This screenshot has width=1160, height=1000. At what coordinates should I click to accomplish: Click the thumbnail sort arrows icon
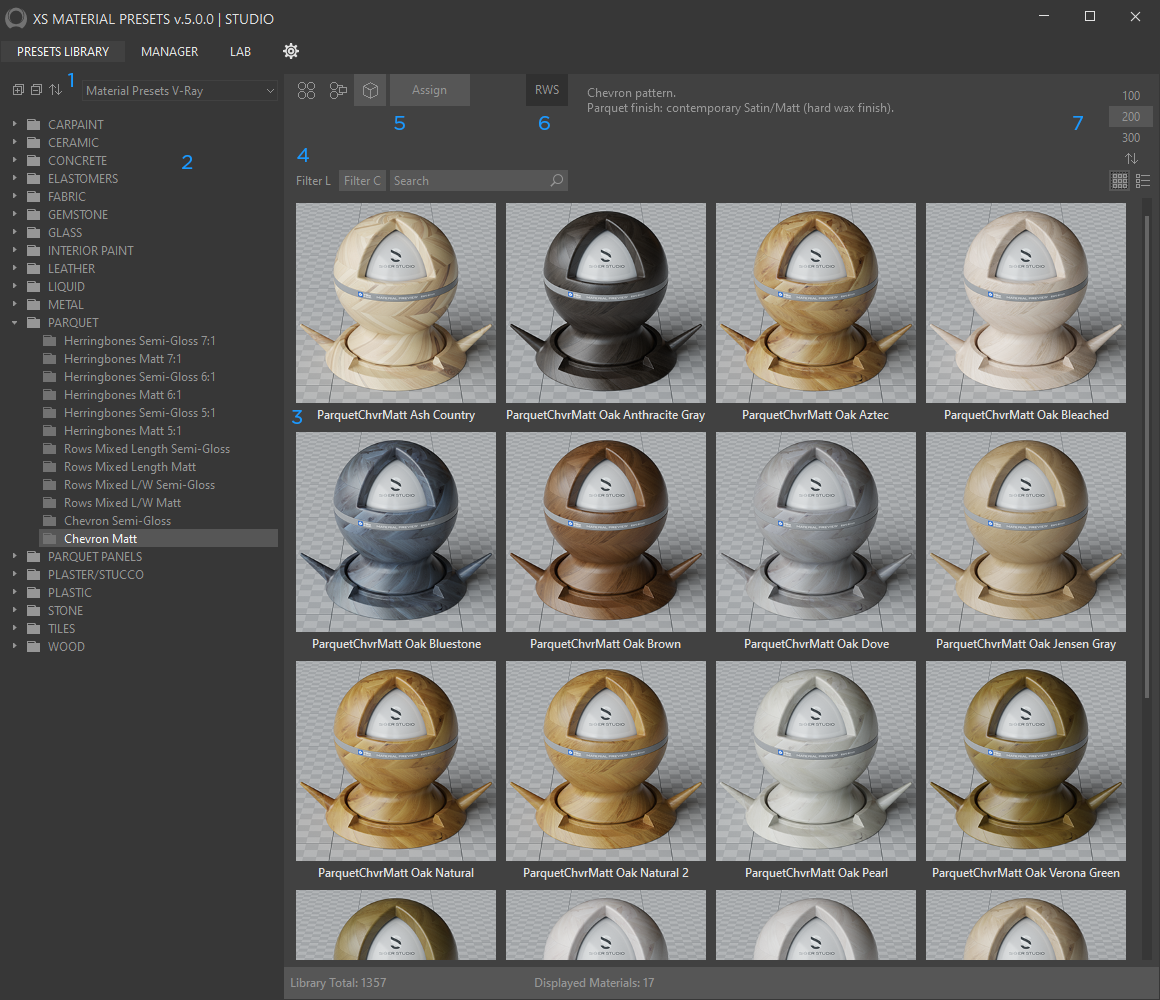coord(1131,158)
